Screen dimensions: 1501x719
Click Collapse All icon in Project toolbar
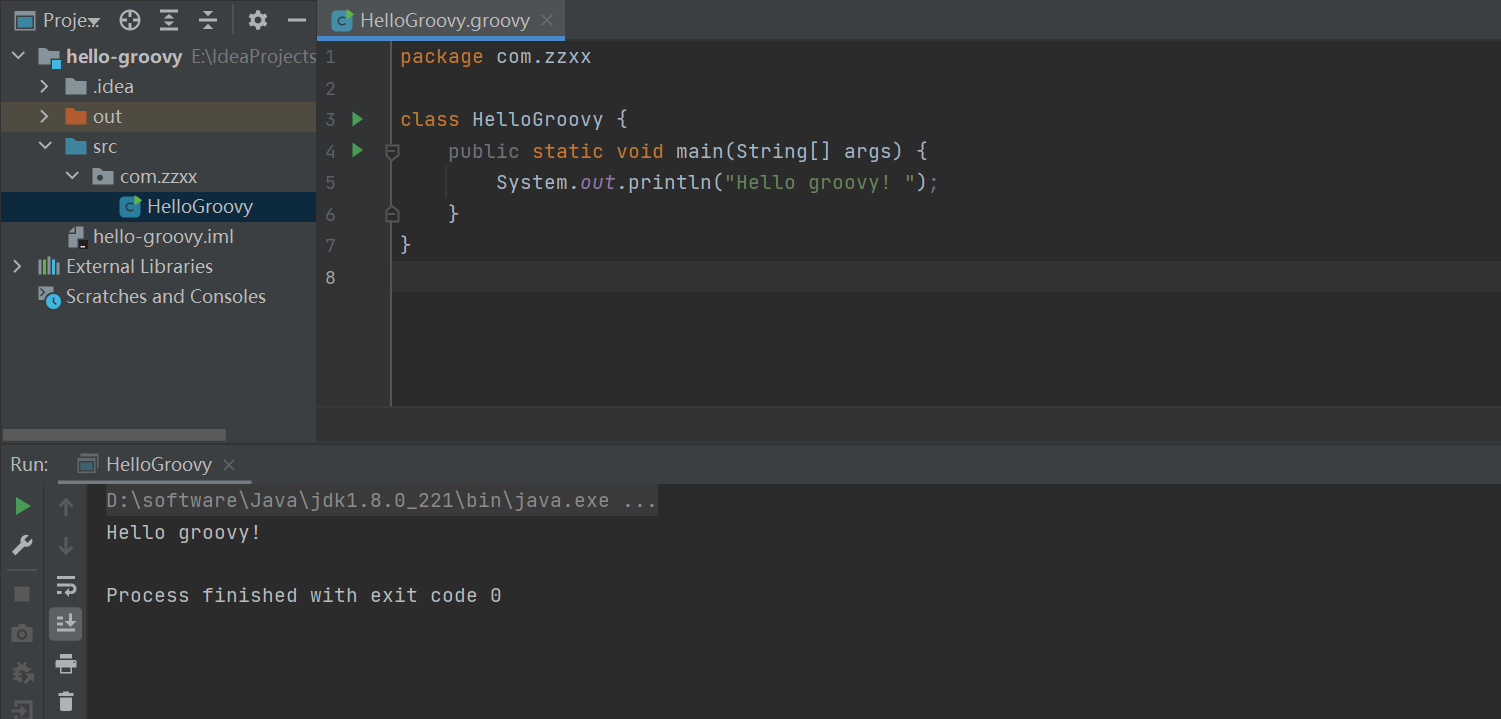[208, 20]
